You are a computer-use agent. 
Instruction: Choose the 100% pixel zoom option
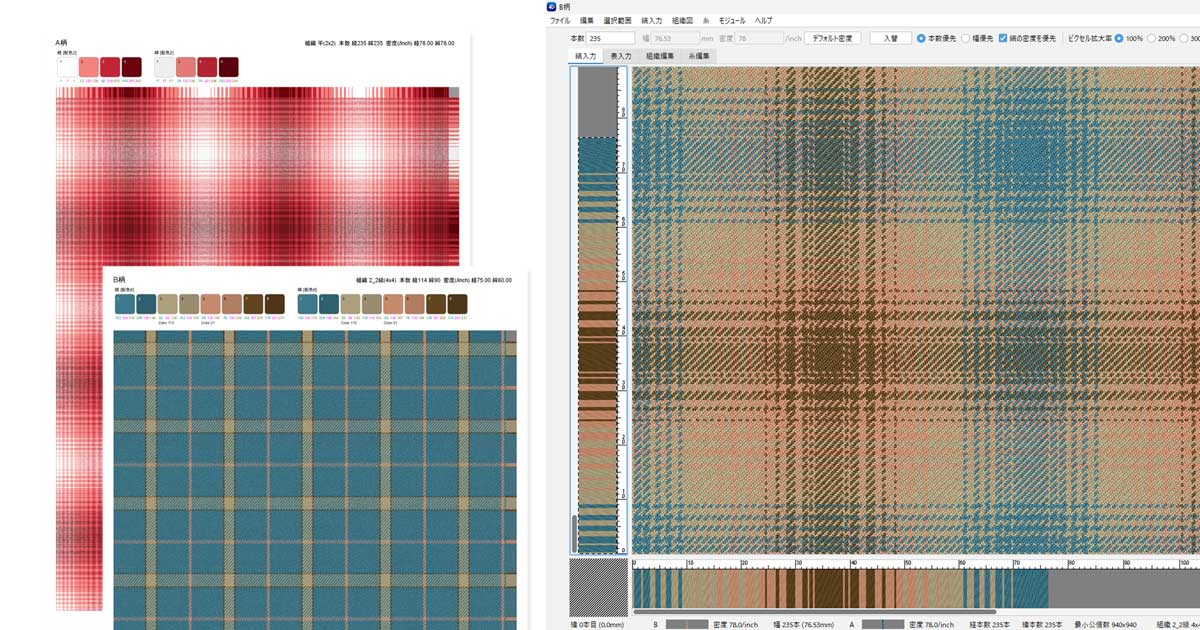point(1118,38)
